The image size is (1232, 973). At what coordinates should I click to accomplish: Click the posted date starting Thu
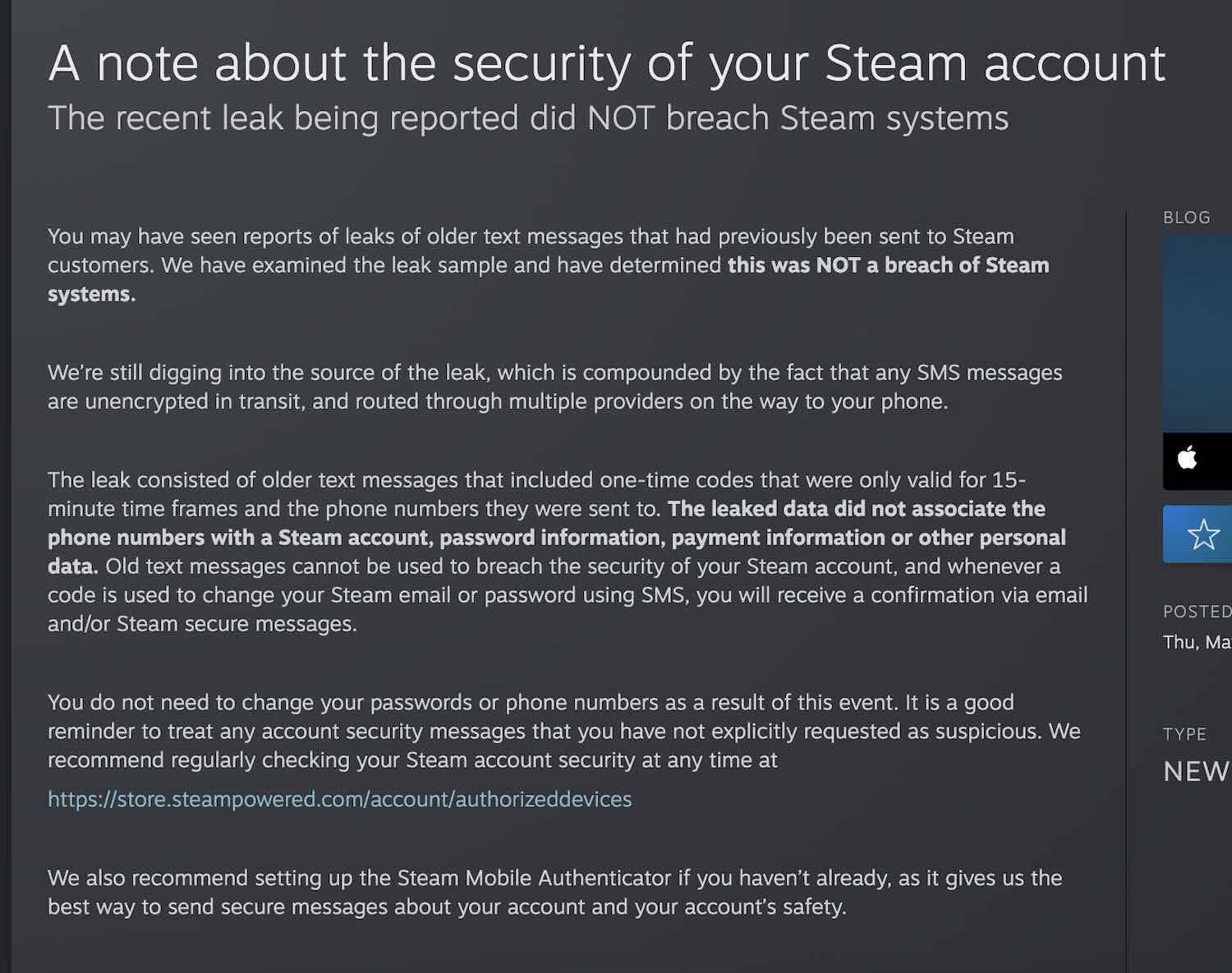(1197, 642)
